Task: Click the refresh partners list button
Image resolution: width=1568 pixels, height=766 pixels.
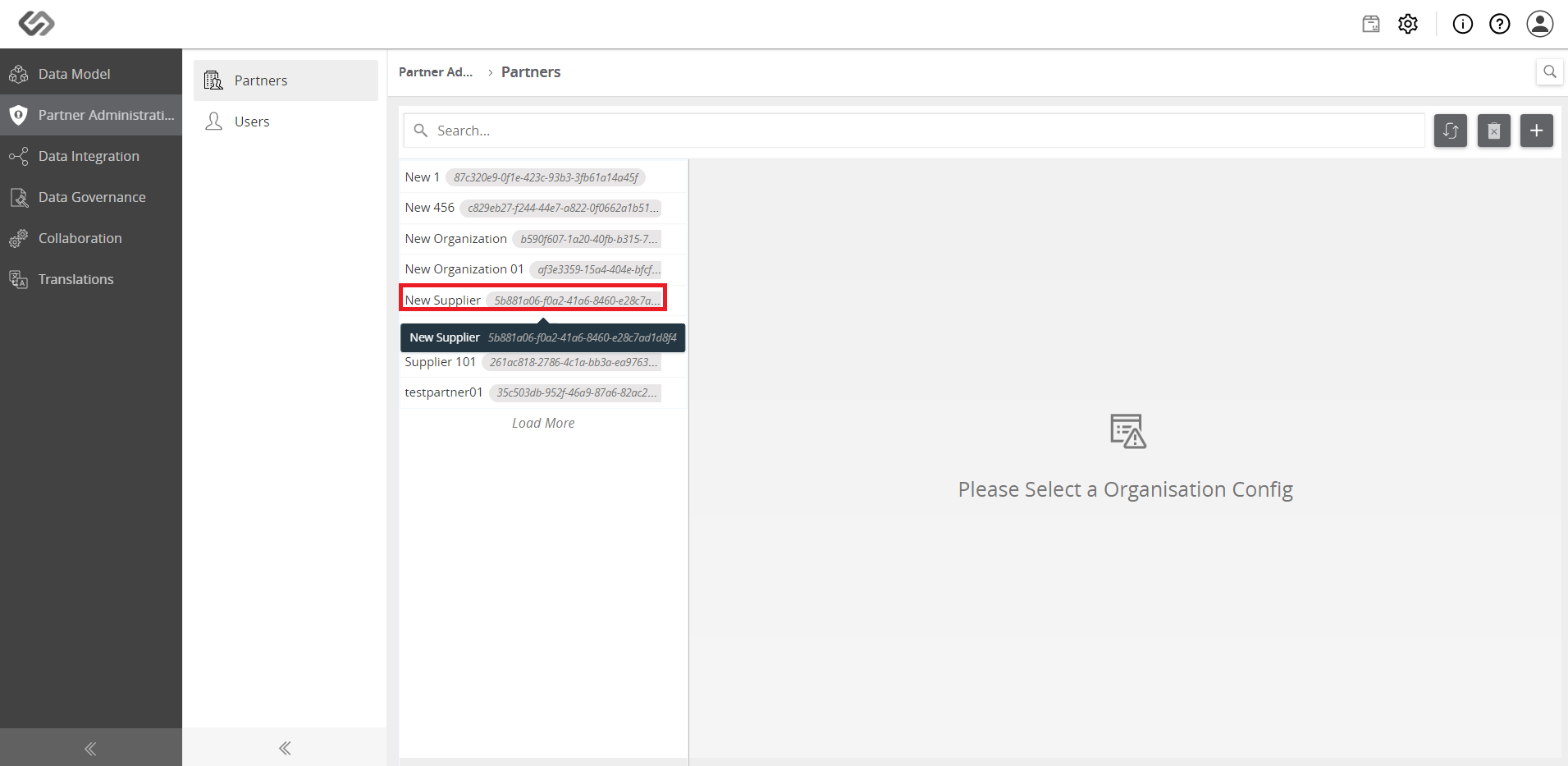Action: coord(1451,131)
